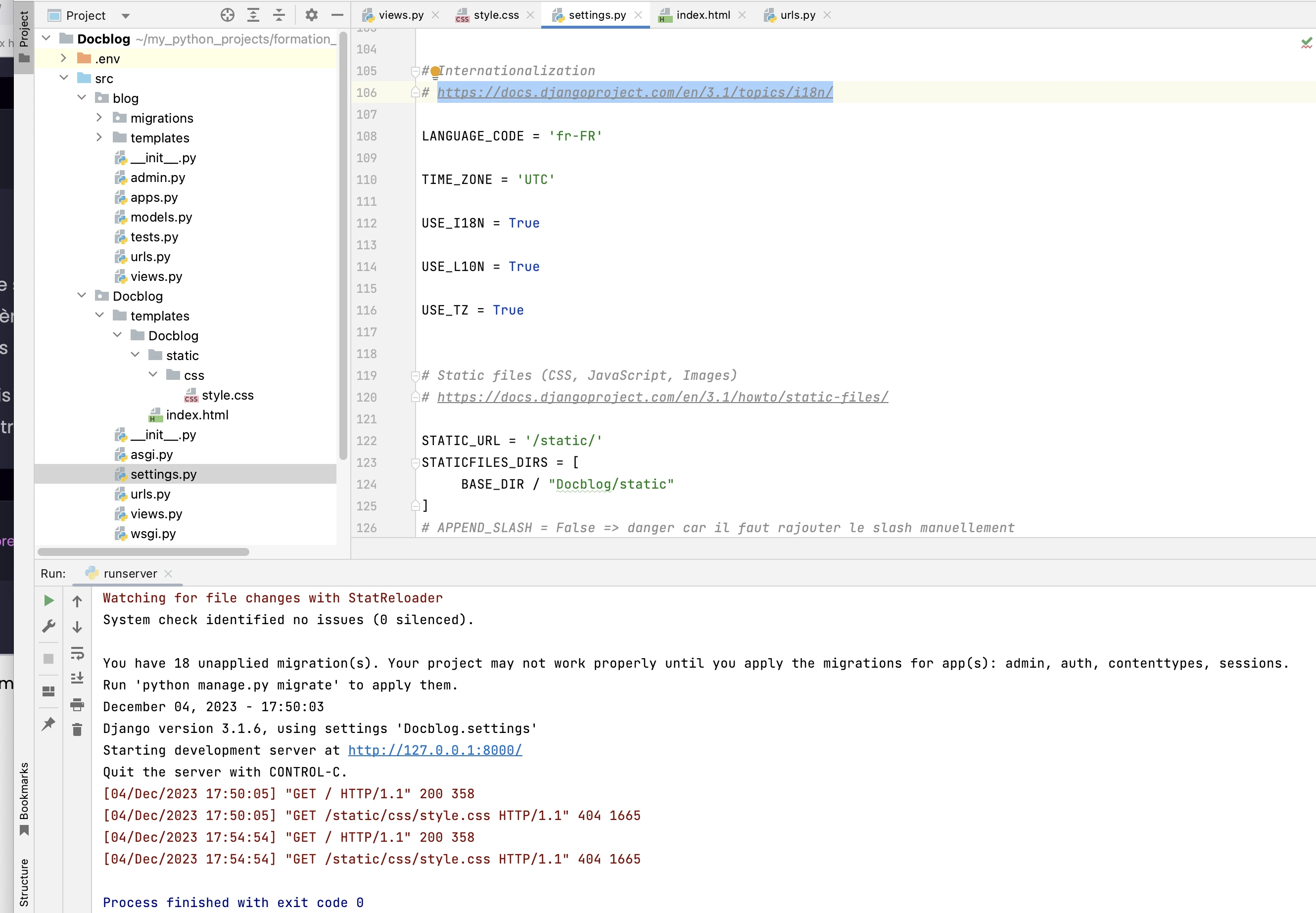Click the Stop process square icon

point(48,658)
